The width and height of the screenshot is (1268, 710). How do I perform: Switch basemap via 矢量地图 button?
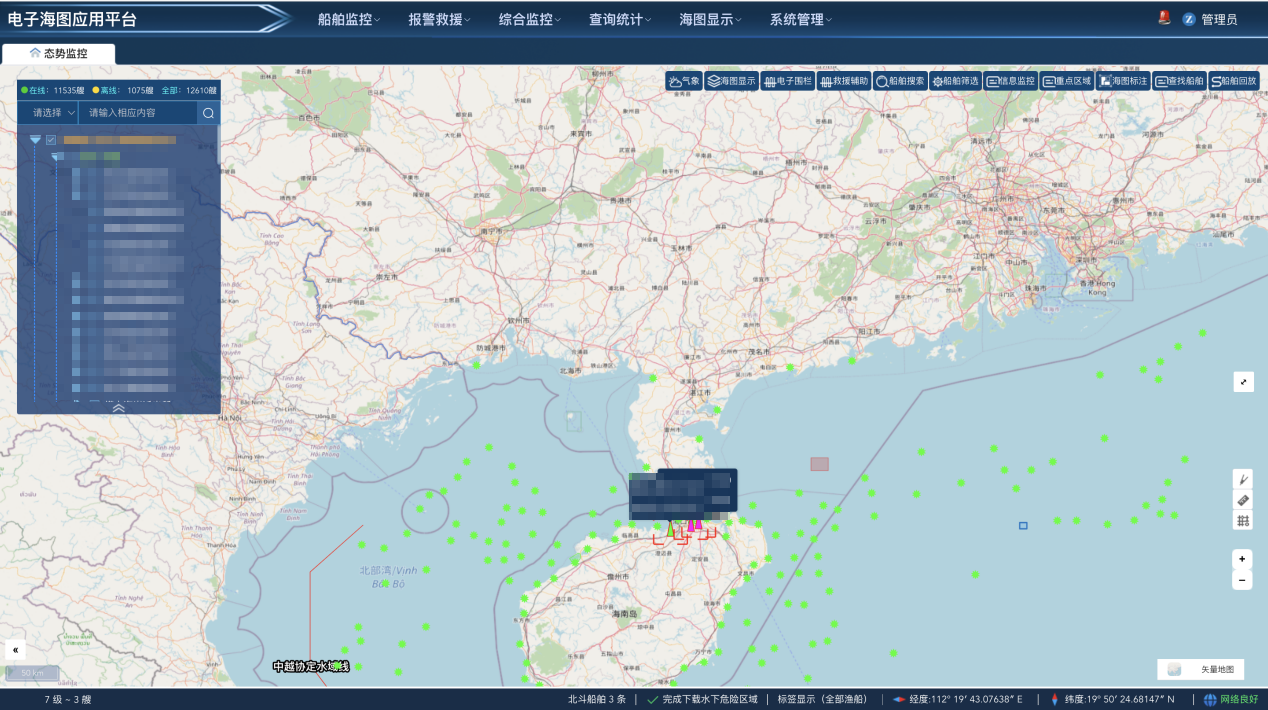pyautogui.click(x=1200, y=669)
